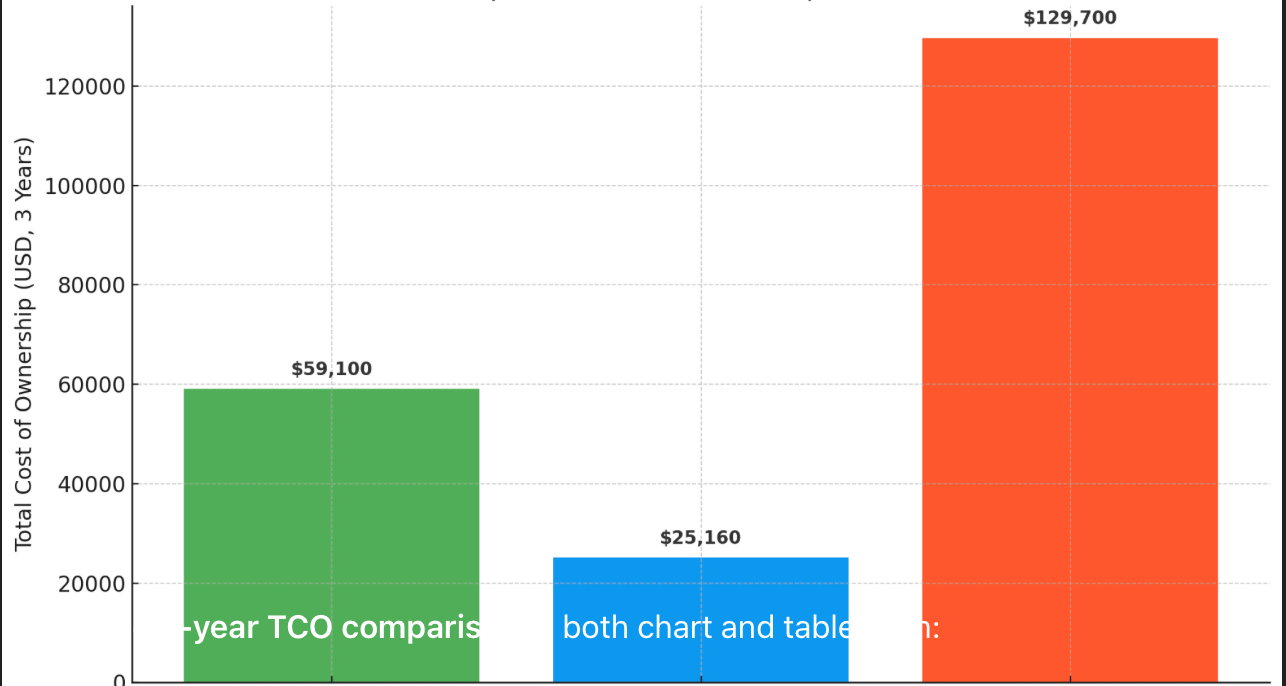
Task: Click the x-axis tick mark under blue bar
Action: click(700, 683)
